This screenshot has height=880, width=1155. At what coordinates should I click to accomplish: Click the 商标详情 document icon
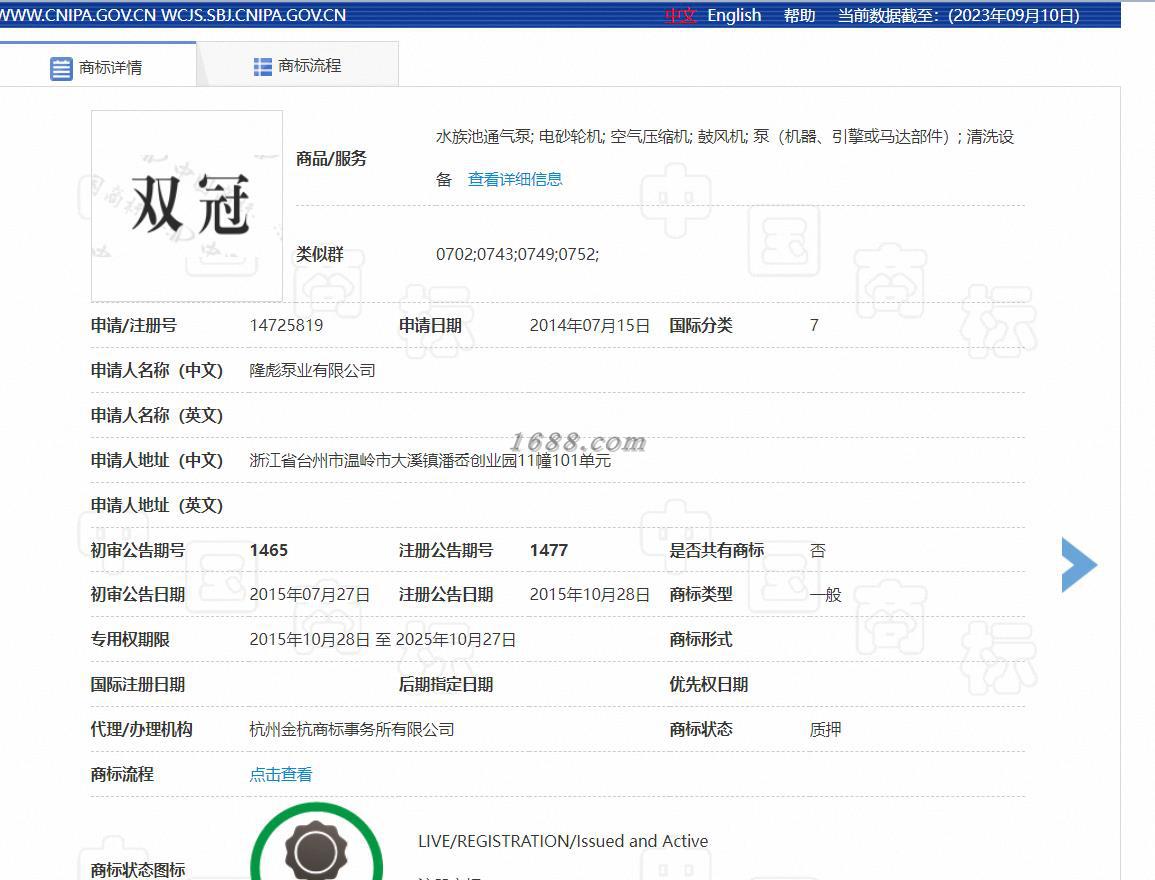click(61, 68)
